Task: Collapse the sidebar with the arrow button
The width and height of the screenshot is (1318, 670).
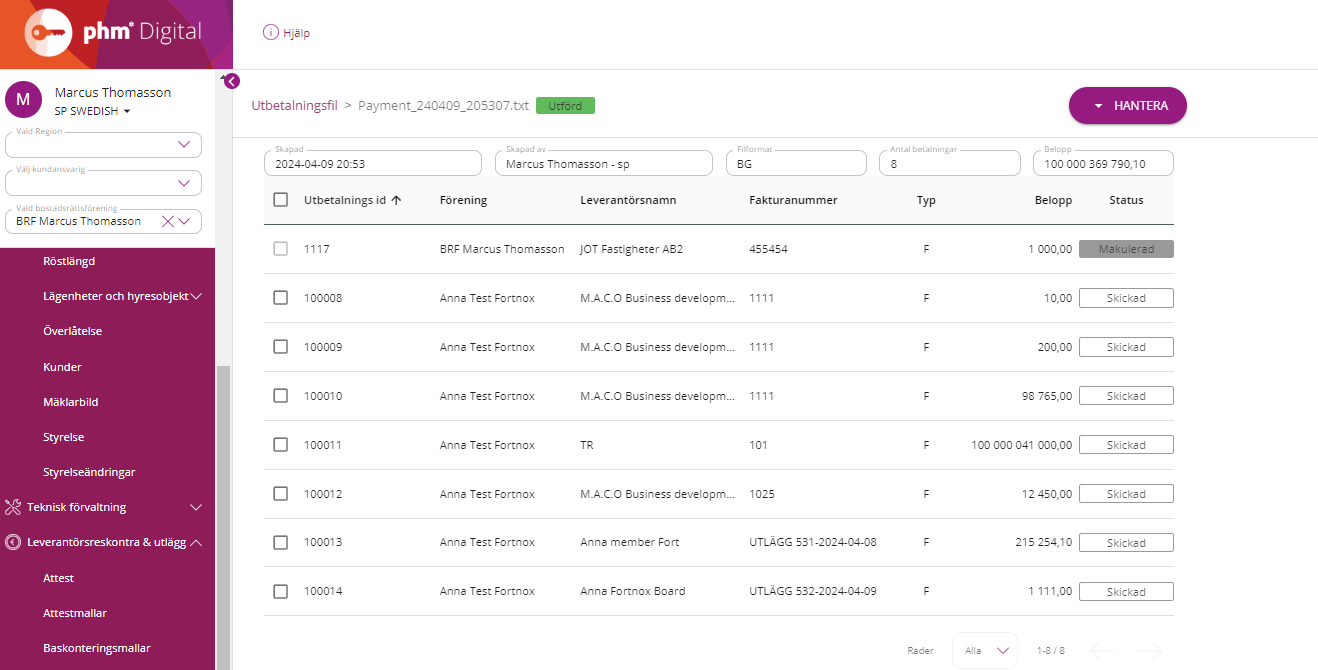Action: point(232,82)
